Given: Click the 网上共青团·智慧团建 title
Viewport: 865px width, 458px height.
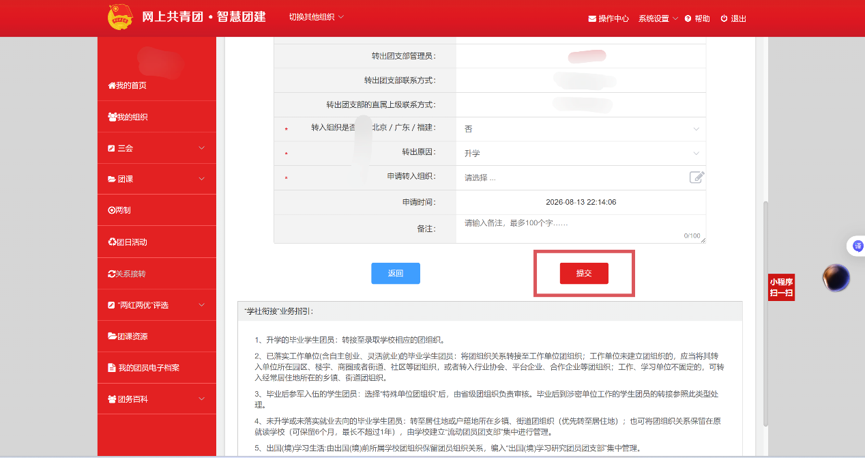Looking at the screenshot, I should coord(204,17).
